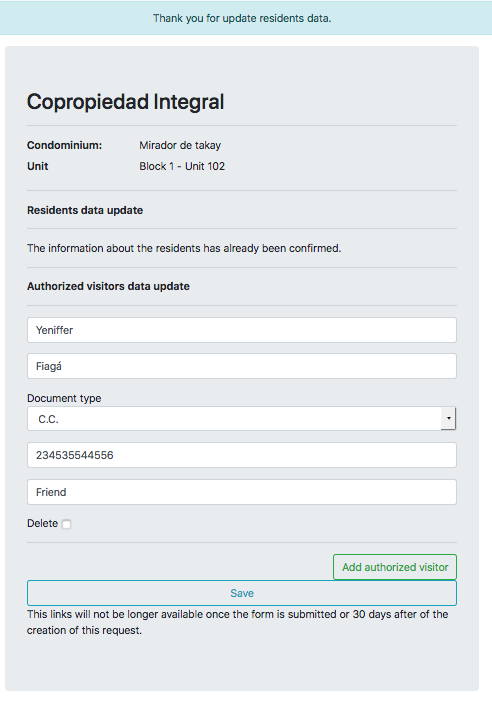The height and width of the screenshot is (704, 492).
Task: Open the Document type dropdown showing C.C.
Action: coord(242,418)
